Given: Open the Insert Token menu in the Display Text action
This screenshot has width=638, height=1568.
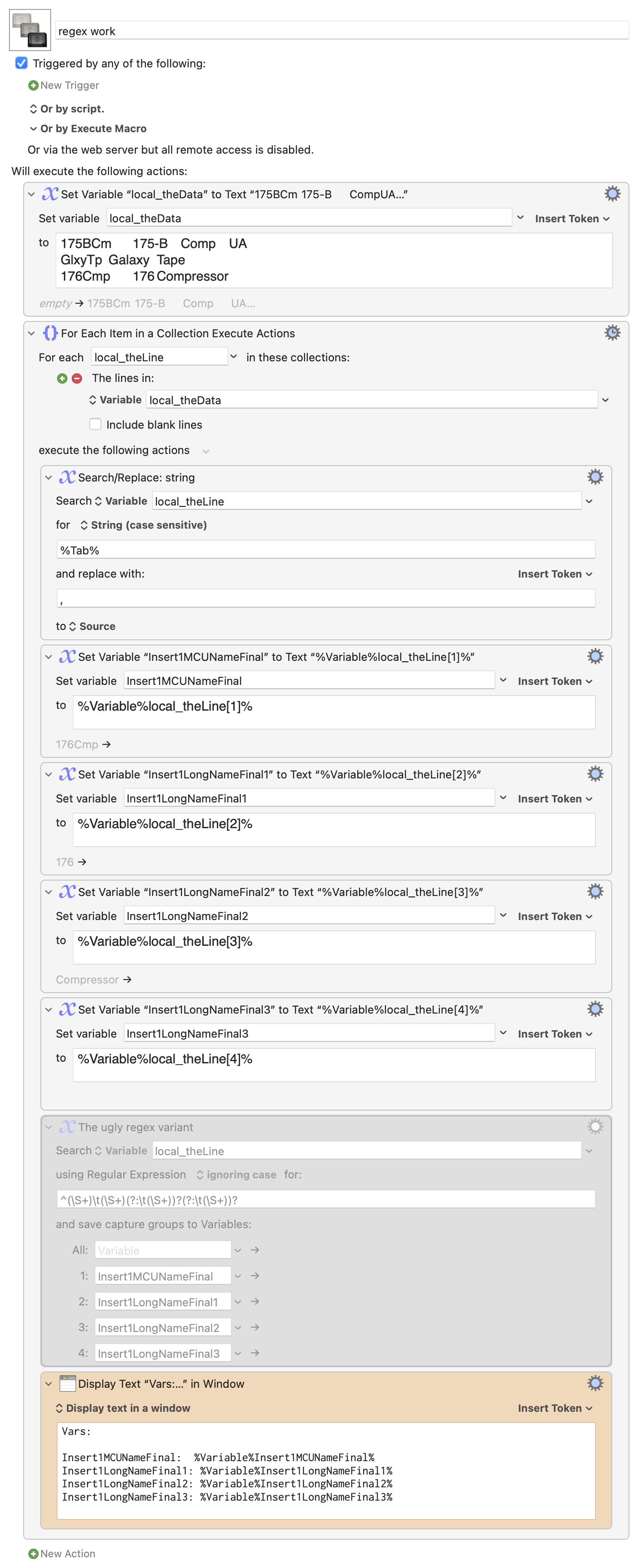Looking at the screenshot, I should 555,1408.
